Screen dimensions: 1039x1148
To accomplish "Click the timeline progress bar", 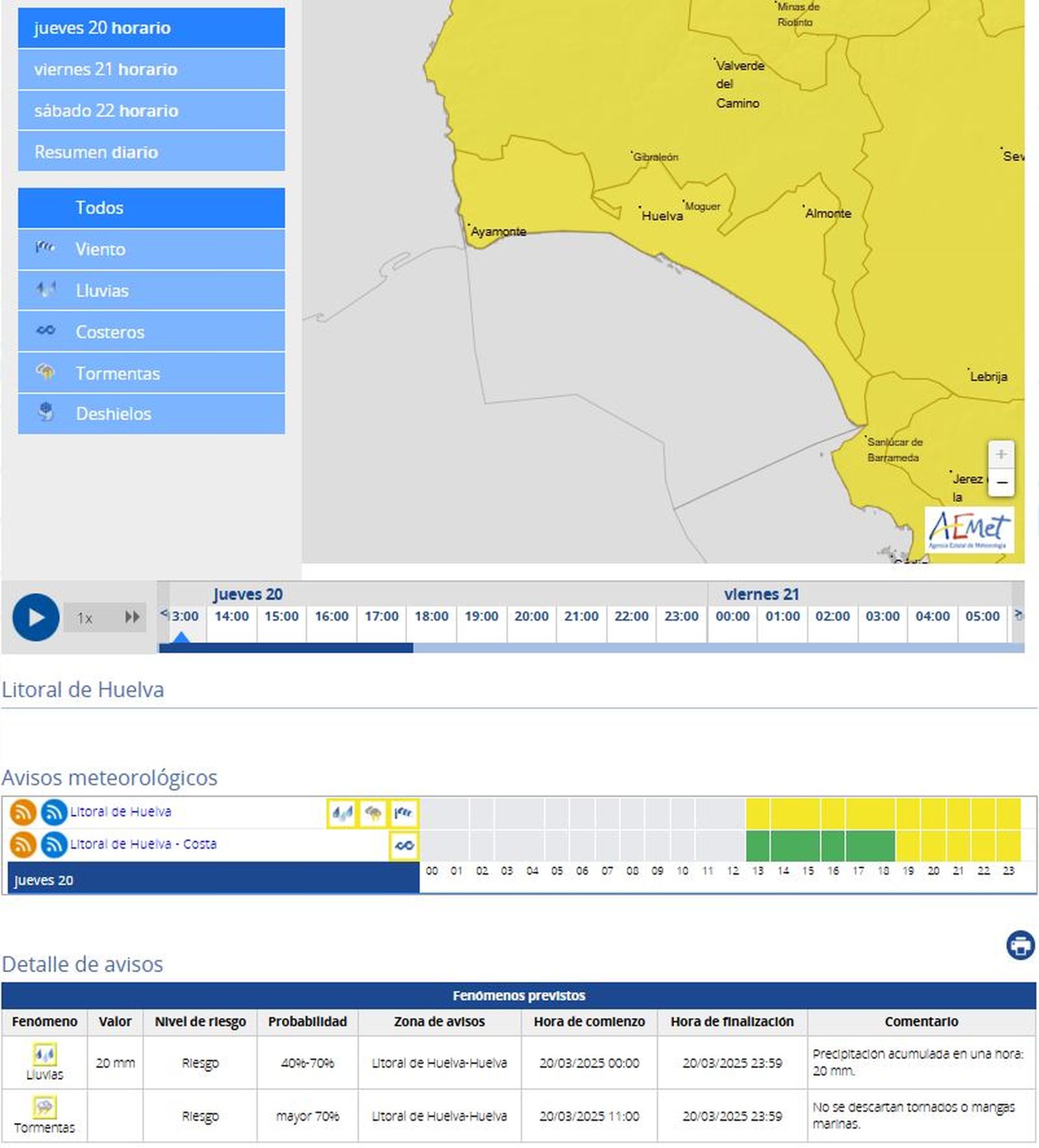I will pos(591,648).
